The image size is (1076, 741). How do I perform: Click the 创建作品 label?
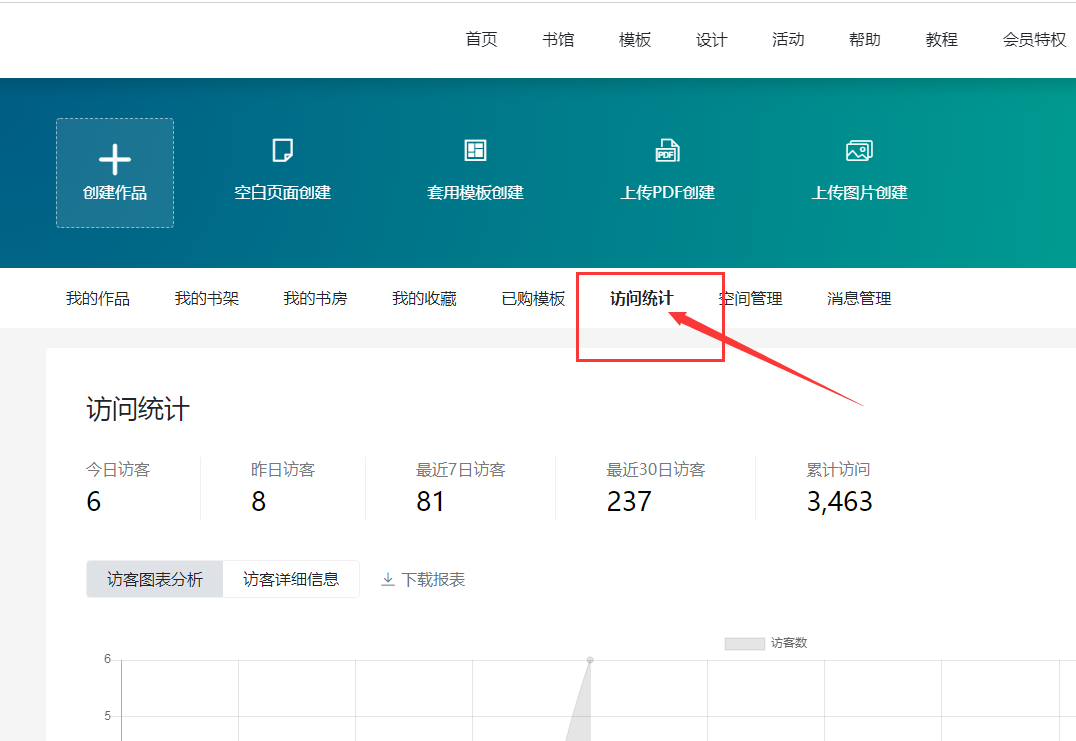115,193
